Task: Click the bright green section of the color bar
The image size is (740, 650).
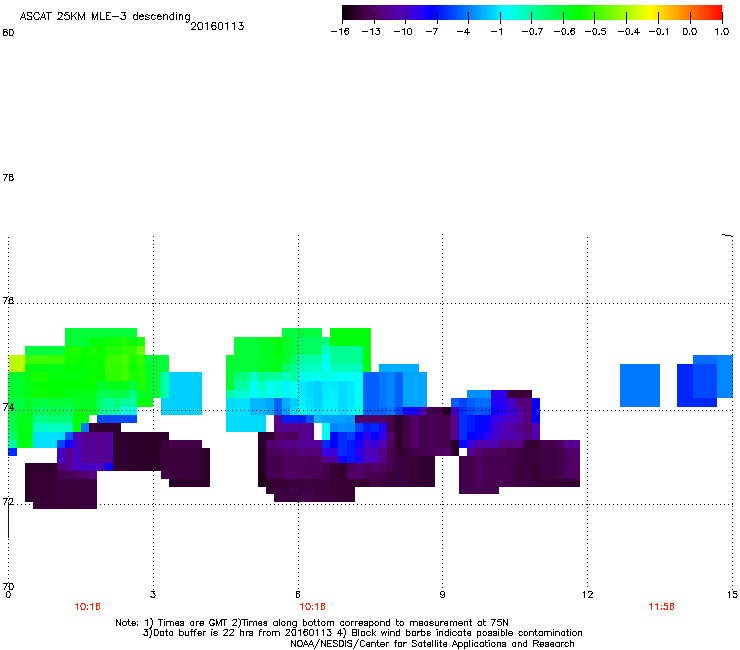Action: click(579, 12)
